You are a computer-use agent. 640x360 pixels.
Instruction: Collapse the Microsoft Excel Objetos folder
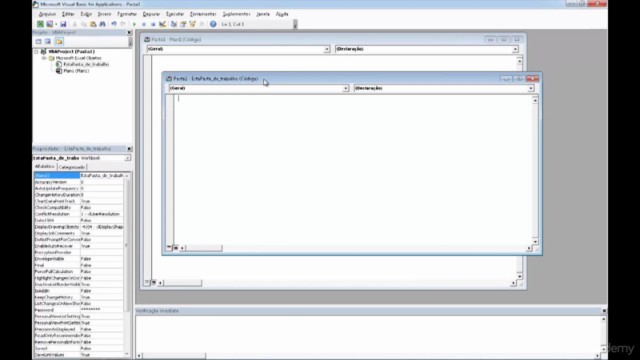pyautogui.click(x=44, y=58)
